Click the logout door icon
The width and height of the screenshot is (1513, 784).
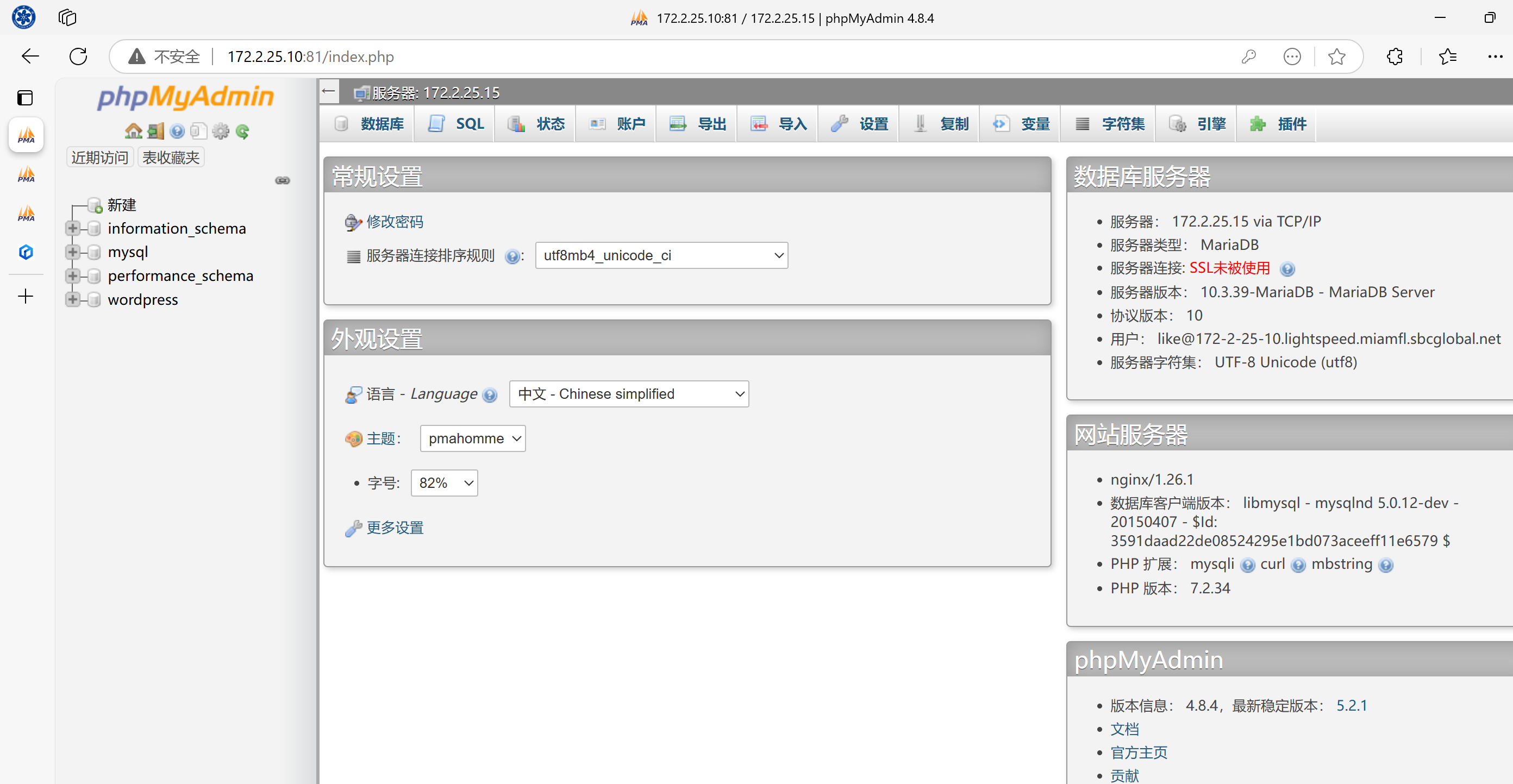(x=155, y=131)
